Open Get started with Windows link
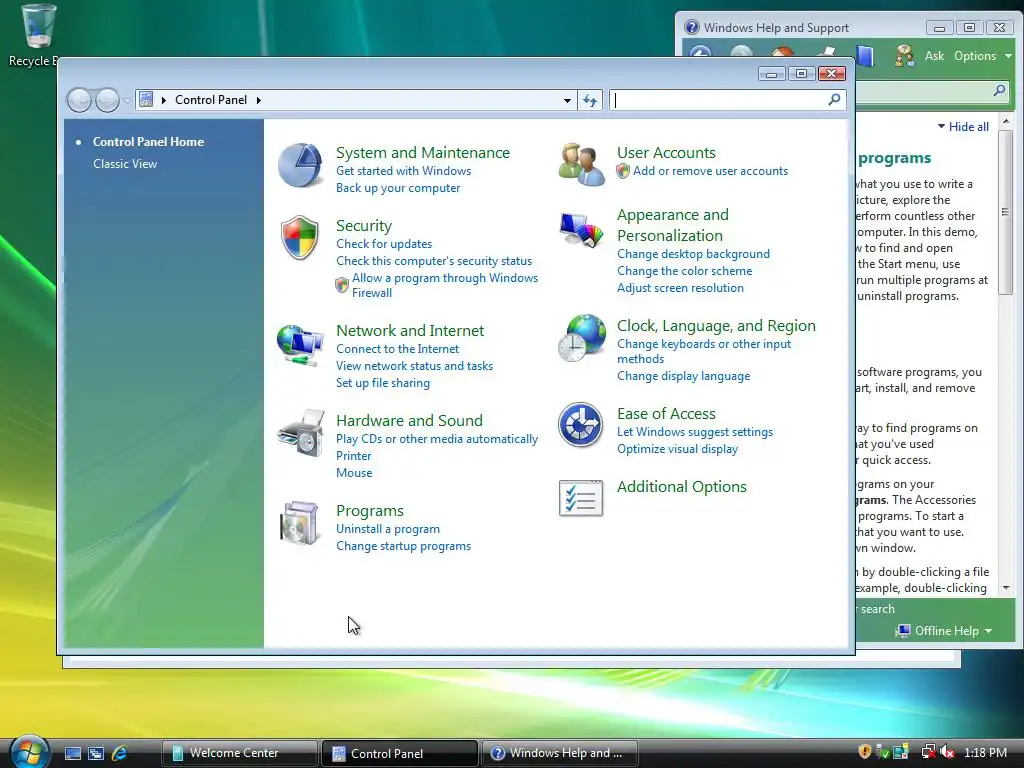The image size is (1024, 768). click(x=404, y=171)
